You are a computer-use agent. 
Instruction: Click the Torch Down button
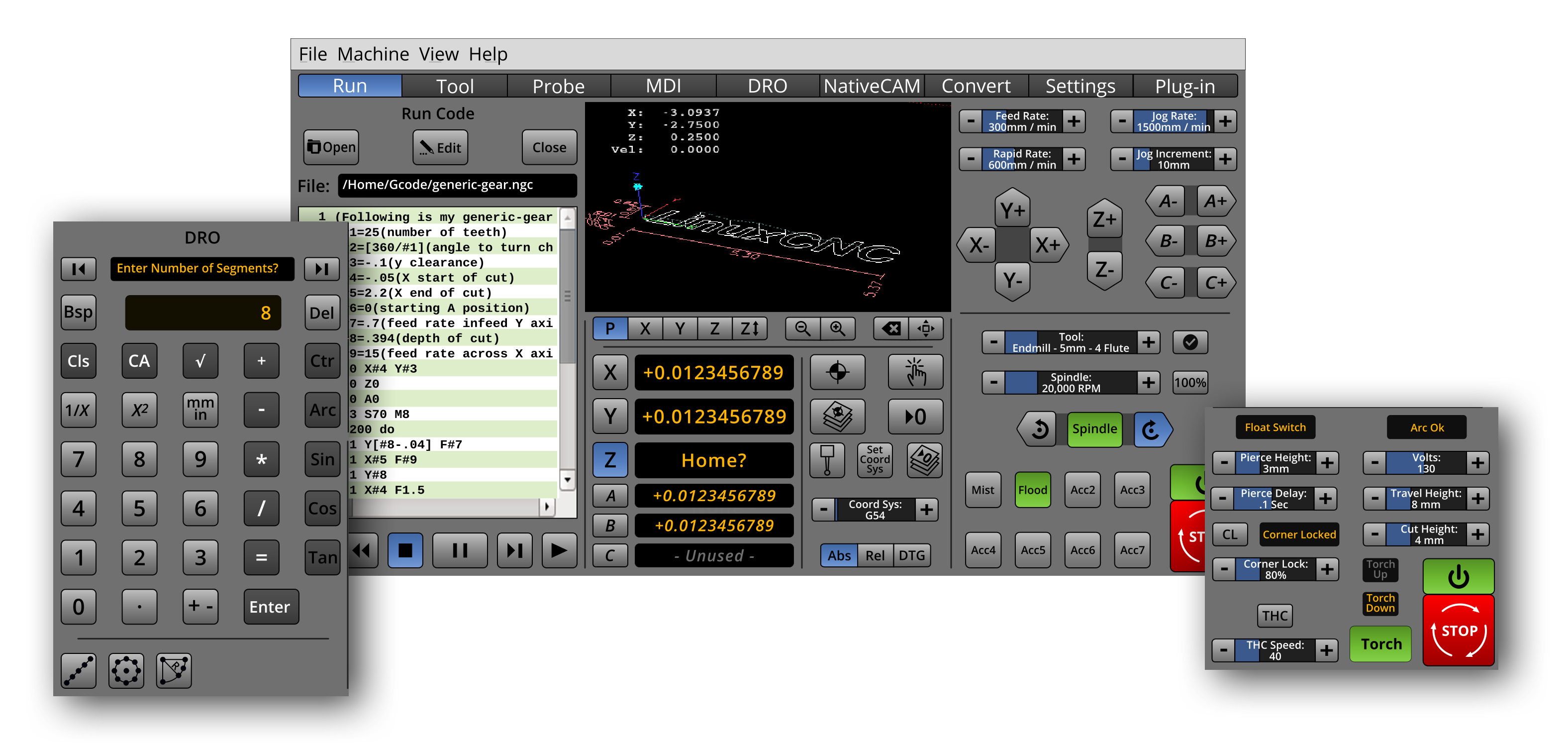1380,603
